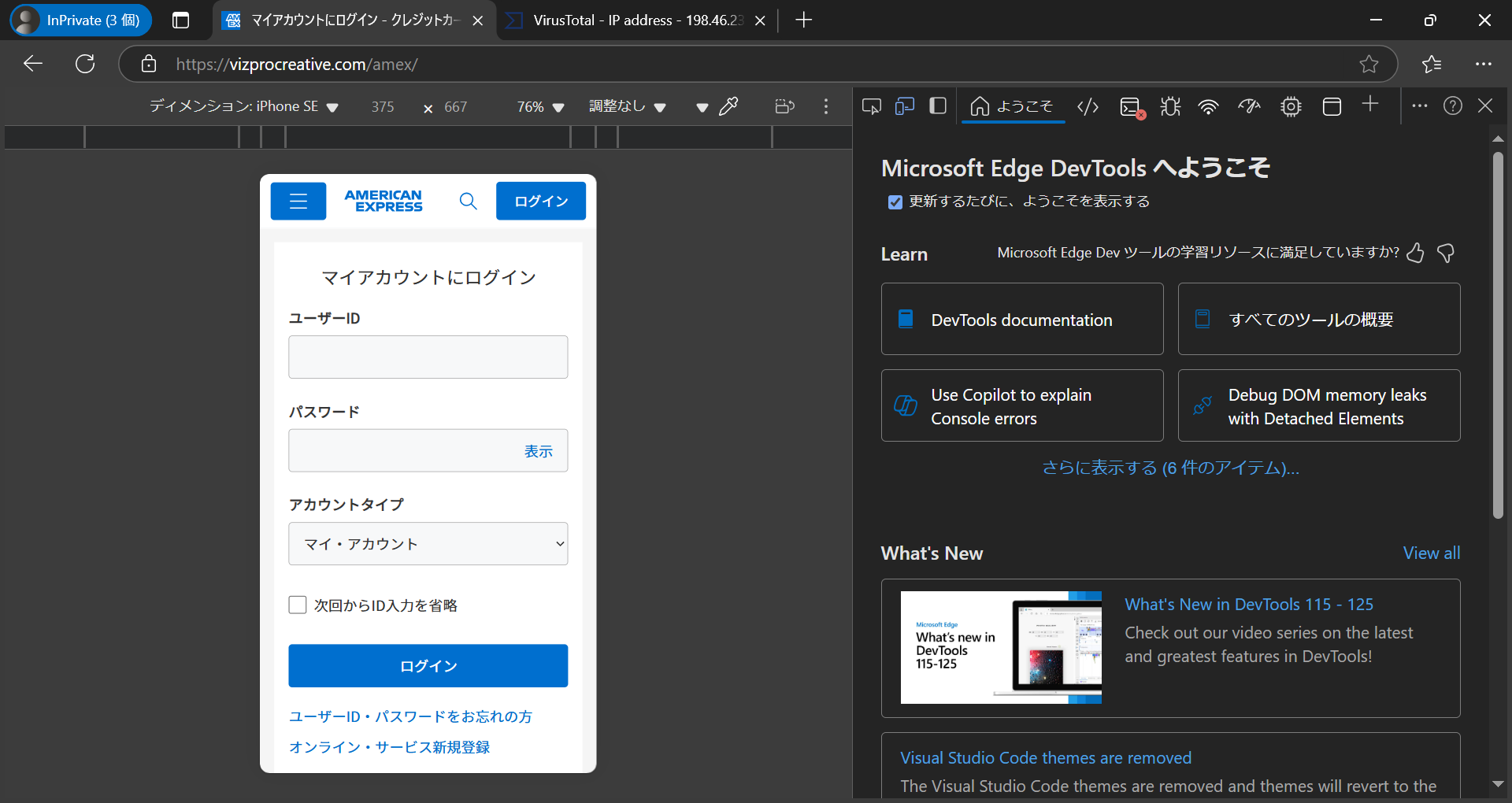Submit the blue ログイン form button
This screenshot has height=803, width=1512.
[428, 666]
